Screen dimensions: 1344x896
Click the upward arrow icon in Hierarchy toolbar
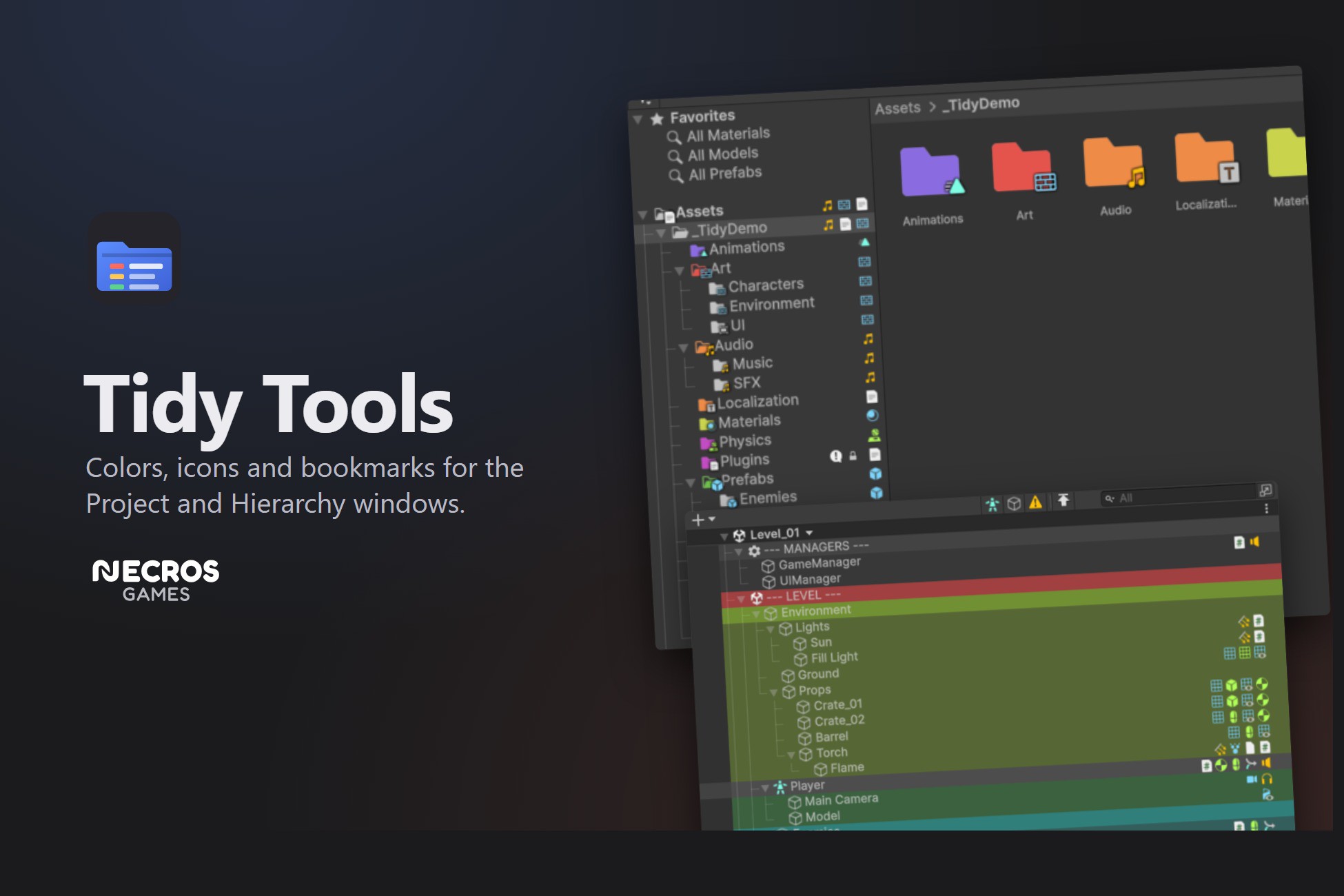(x=1063, y=500)
